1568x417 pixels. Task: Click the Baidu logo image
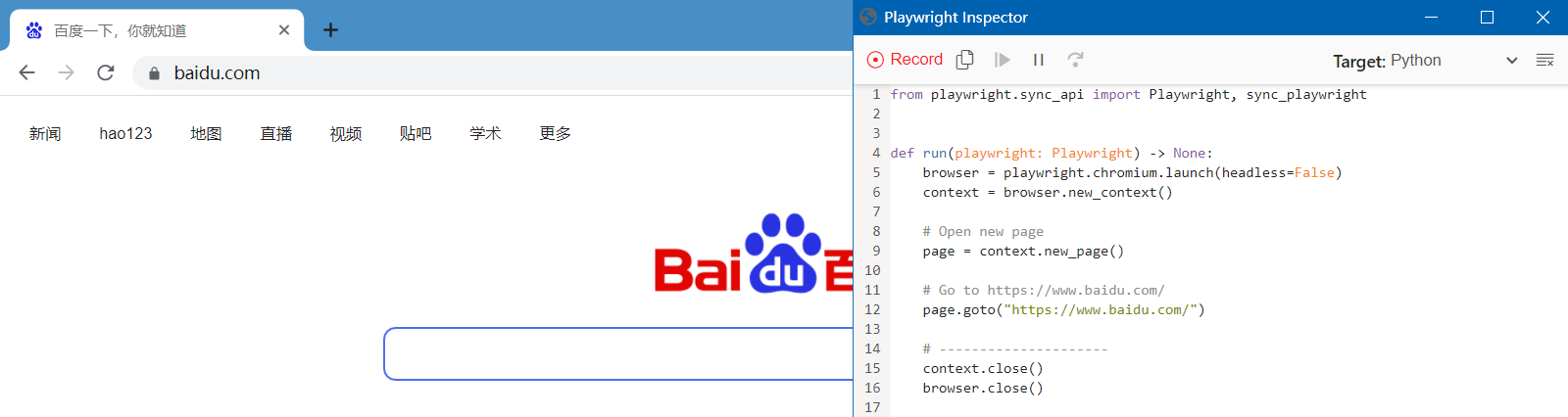coord(753,254)
